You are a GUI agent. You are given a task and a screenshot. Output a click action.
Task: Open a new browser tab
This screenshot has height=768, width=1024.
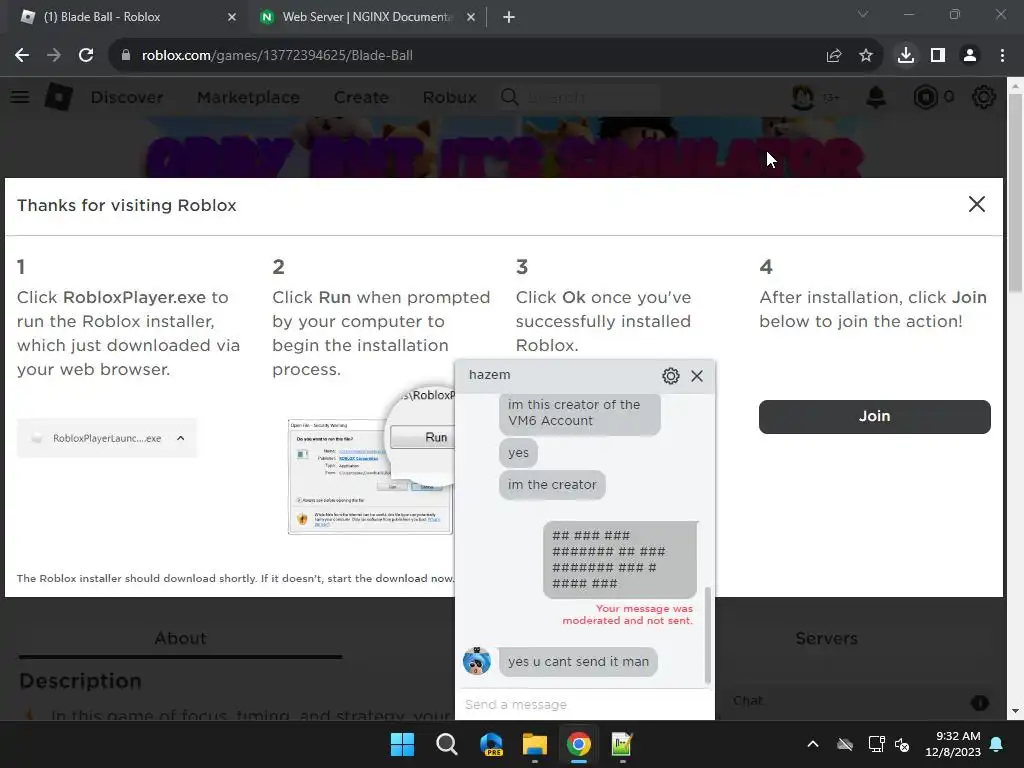pos(509,17)
